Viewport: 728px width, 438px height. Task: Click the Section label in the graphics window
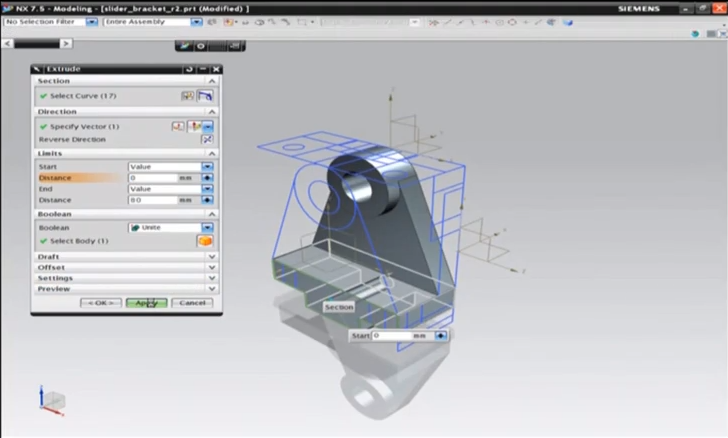[x=339, y=307]
